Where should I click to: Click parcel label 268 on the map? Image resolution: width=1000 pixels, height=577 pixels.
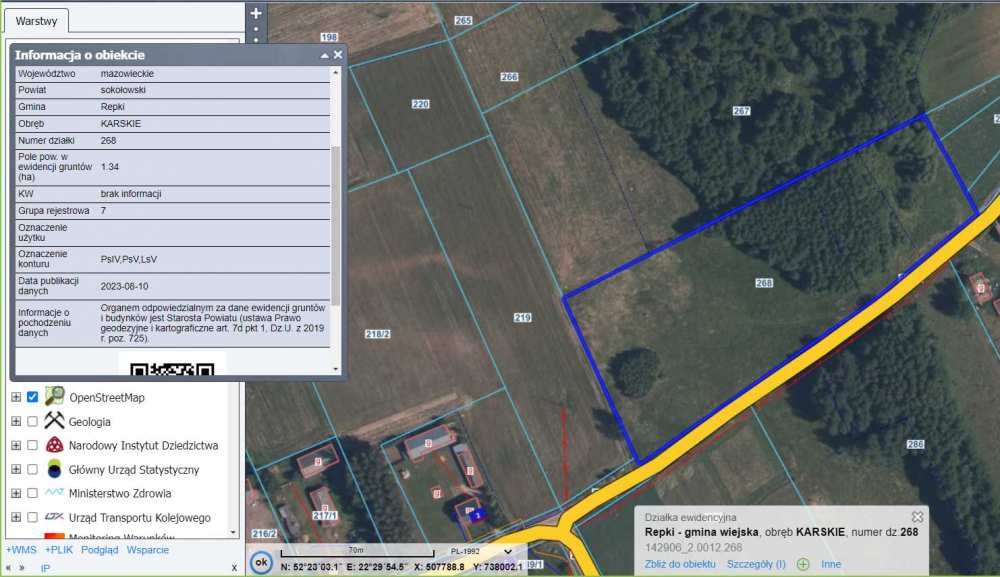(764, 283)
